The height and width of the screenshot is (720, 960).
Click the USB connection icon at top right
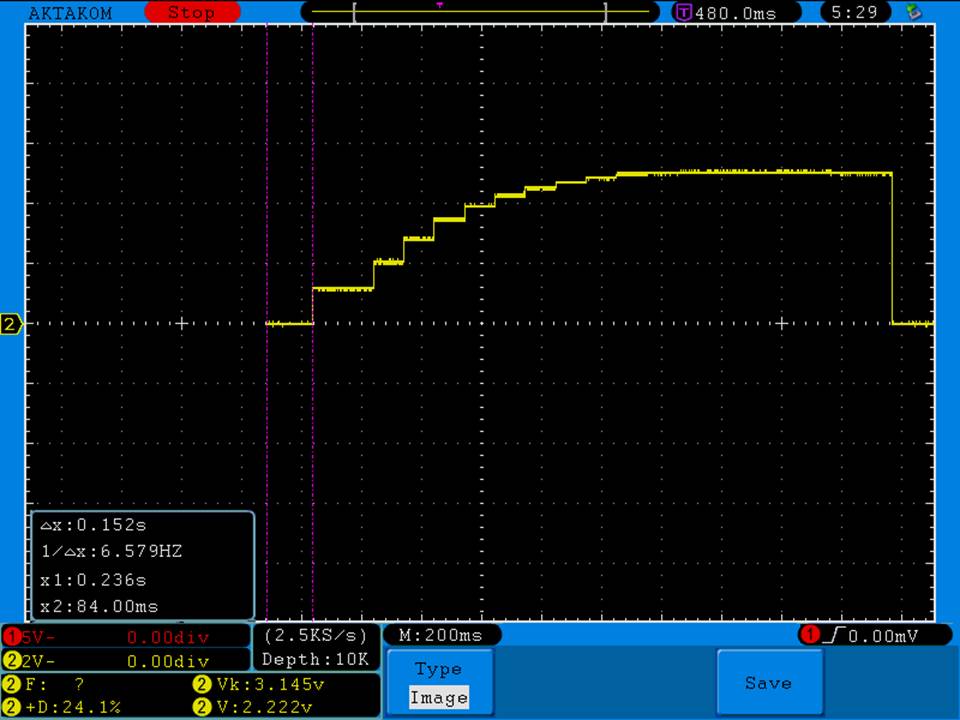(912, 12)
